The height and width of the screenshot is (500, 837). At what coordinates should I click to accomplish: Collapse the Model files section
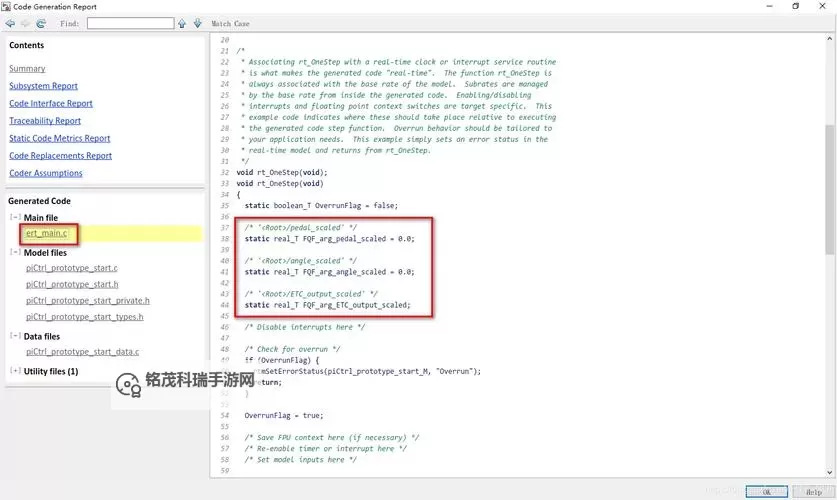[15, 253]
